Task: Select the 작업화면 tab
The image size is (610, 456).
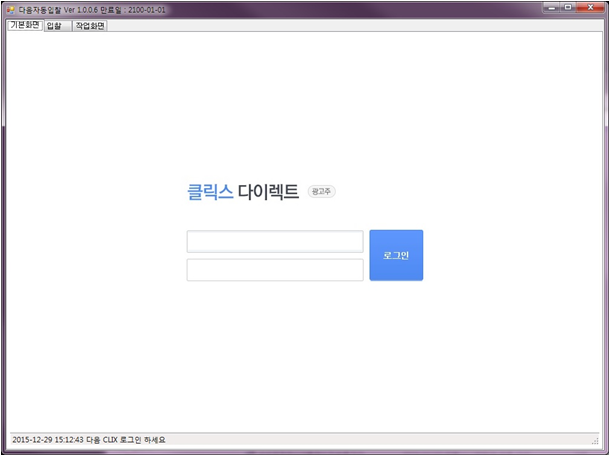Action: (90, 26)
